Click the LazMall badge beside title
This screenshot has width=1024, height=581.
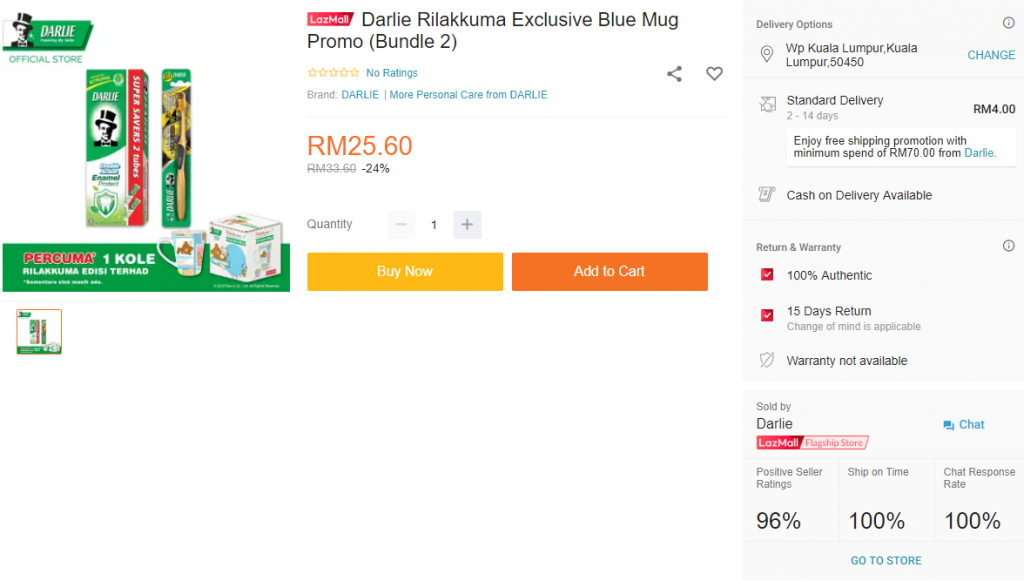[331, 20]
